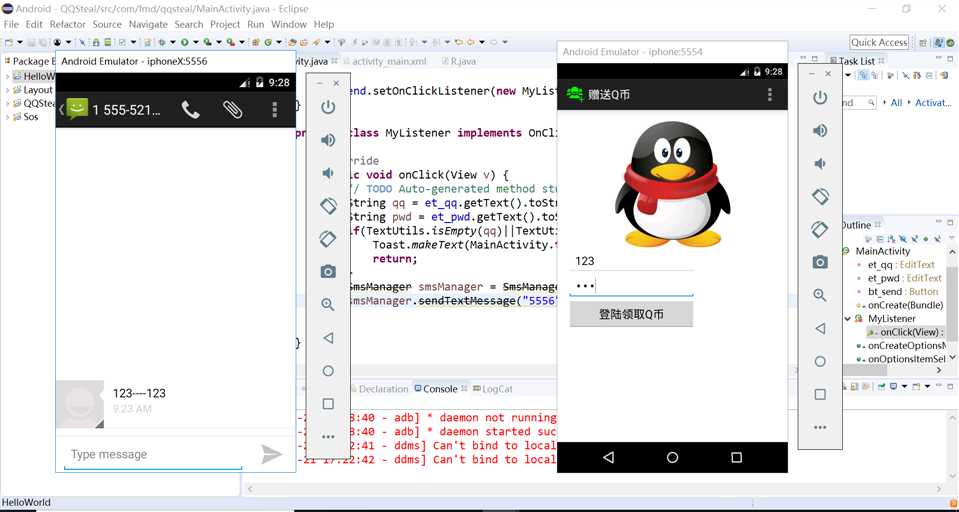Click the QQ number field showing 123
Screen dimensions: 959x512
pyautogui.click(x=631, y=261)
